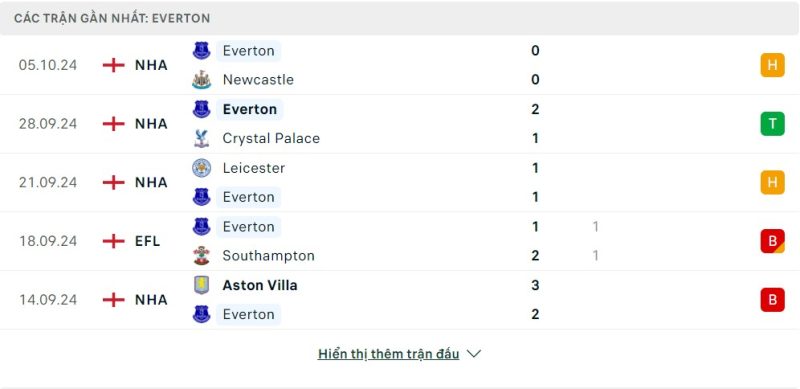Click the 'Các trận gần nhất: Everton' header

tap(112, 18)
